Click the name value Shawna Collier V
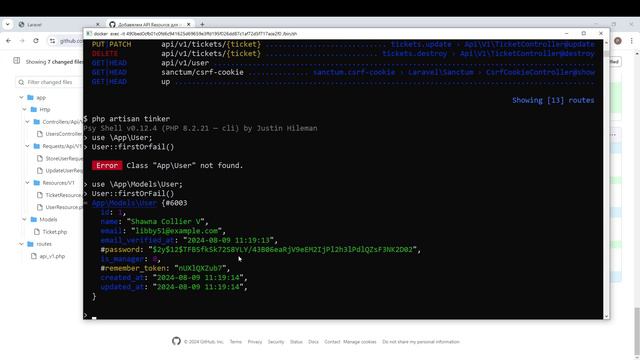Screen dimensions: 640x360 click(x=166, y=222)
